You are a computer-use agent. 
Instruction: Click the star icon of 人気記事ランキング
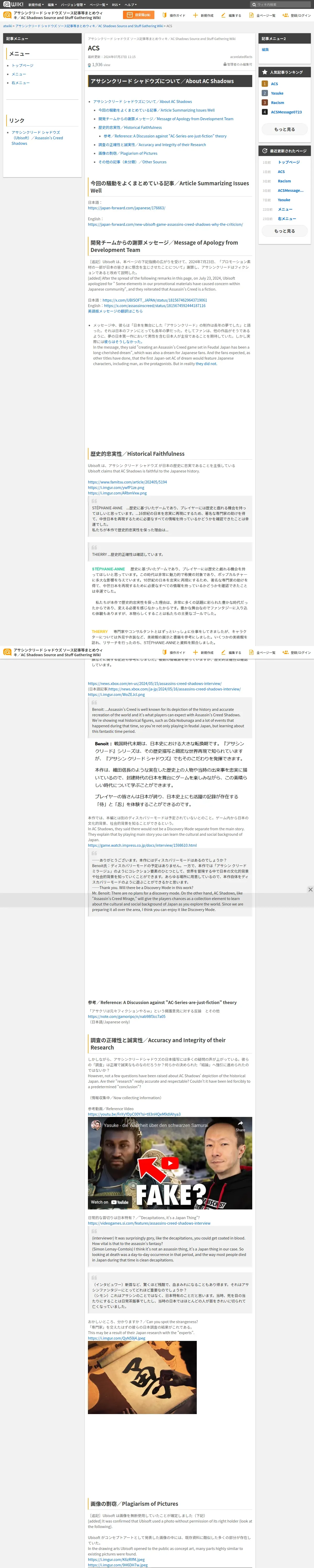click(x=265, y=72)
